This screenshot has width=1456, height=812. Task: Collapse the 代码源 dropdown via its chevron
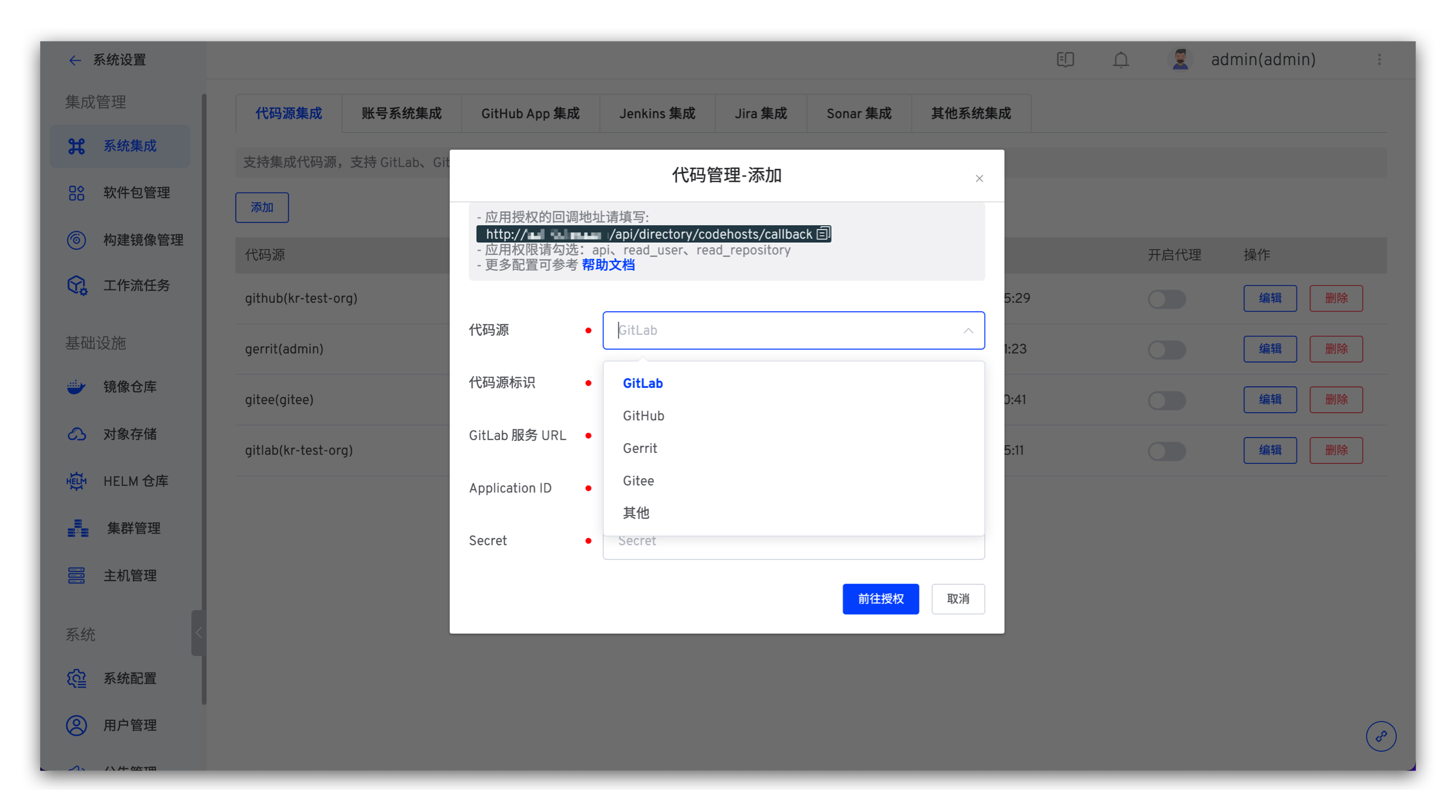point(968,330)
